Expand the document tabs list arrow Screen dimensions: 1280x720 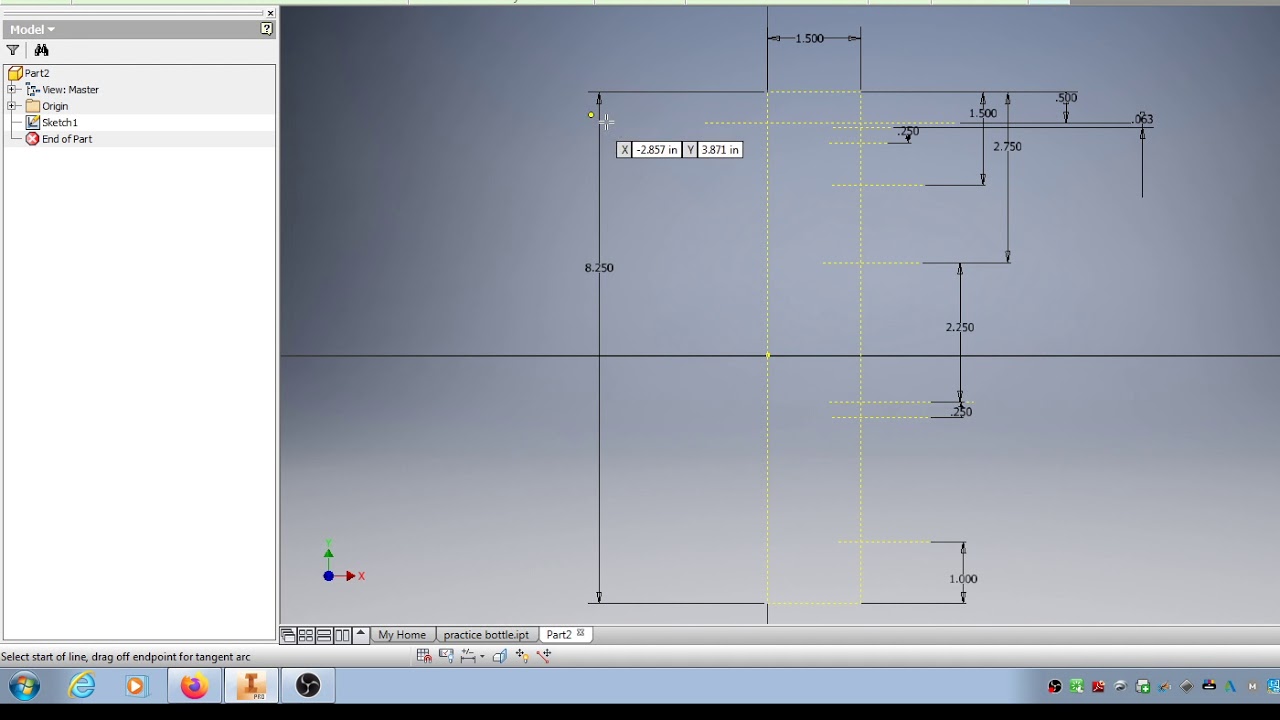click(x=361, y=634)
